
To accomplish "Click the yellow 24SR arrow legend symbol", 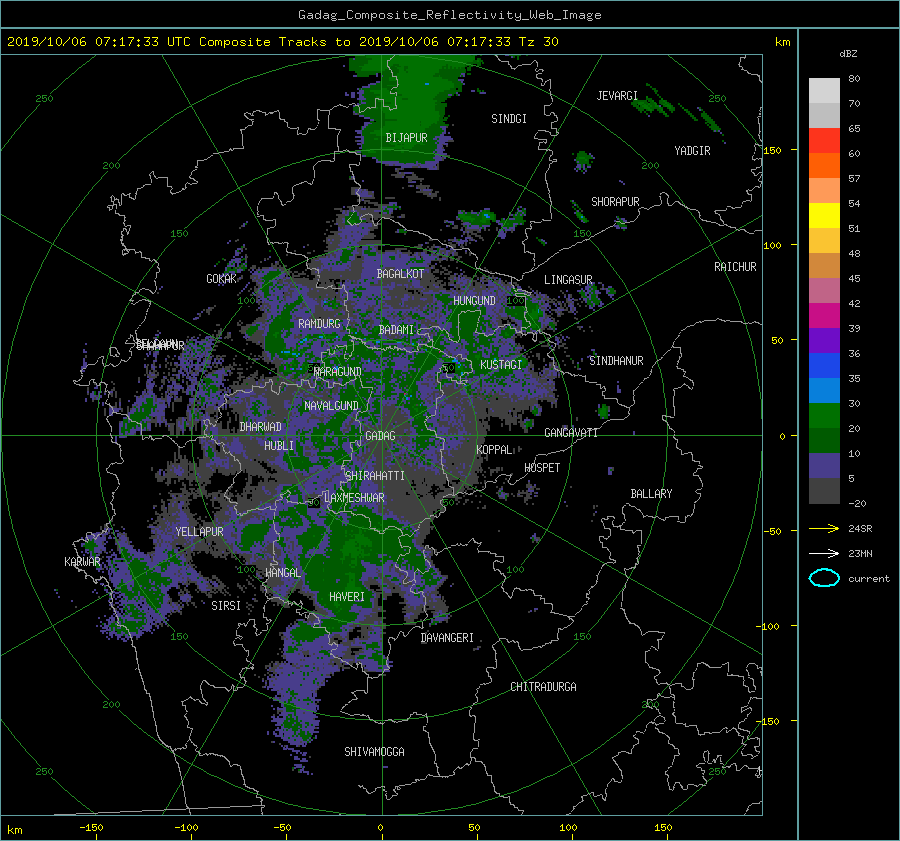I will 824,528.
